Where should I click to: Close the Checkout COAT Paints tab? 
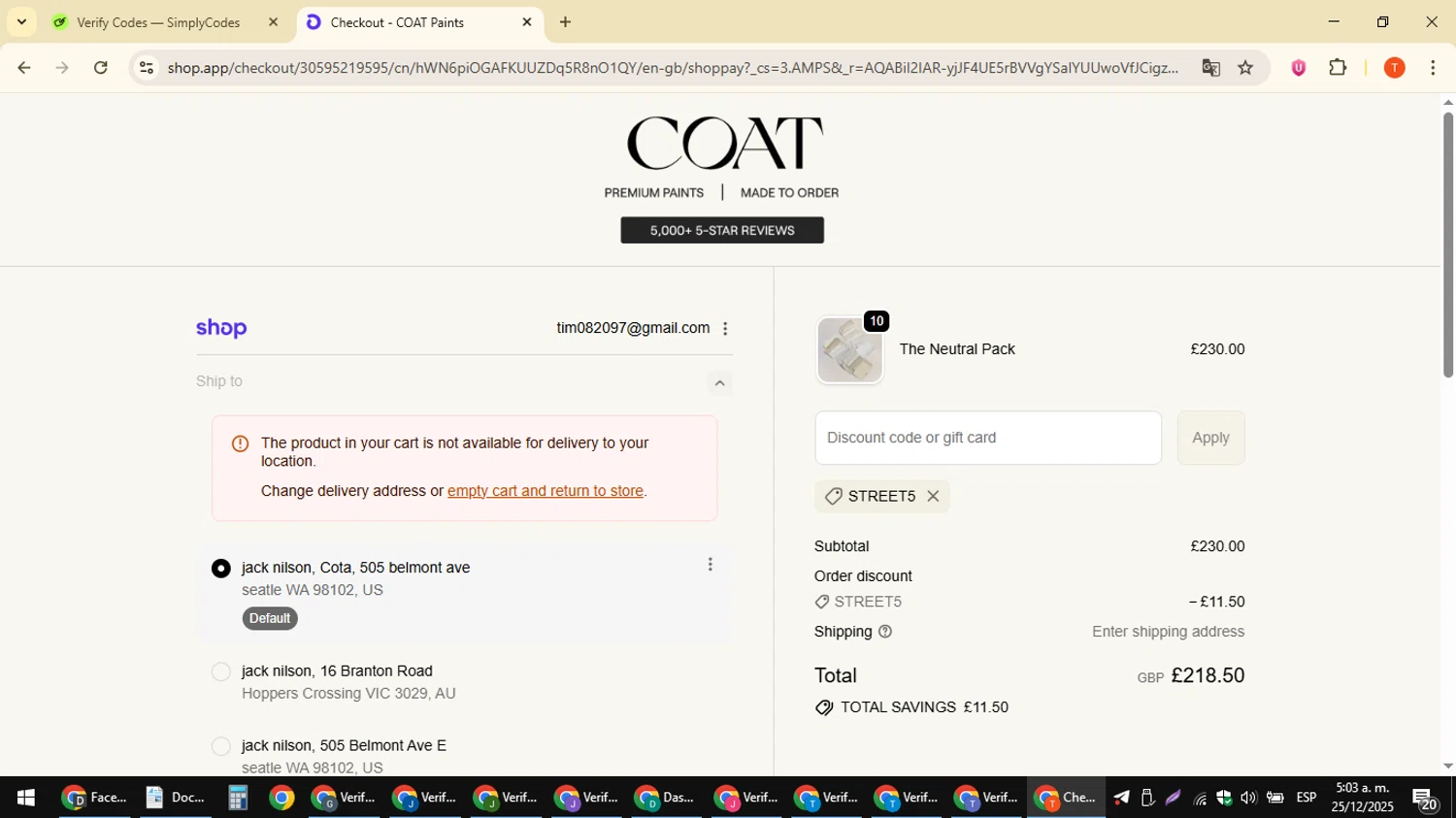[x=527, y=22]
